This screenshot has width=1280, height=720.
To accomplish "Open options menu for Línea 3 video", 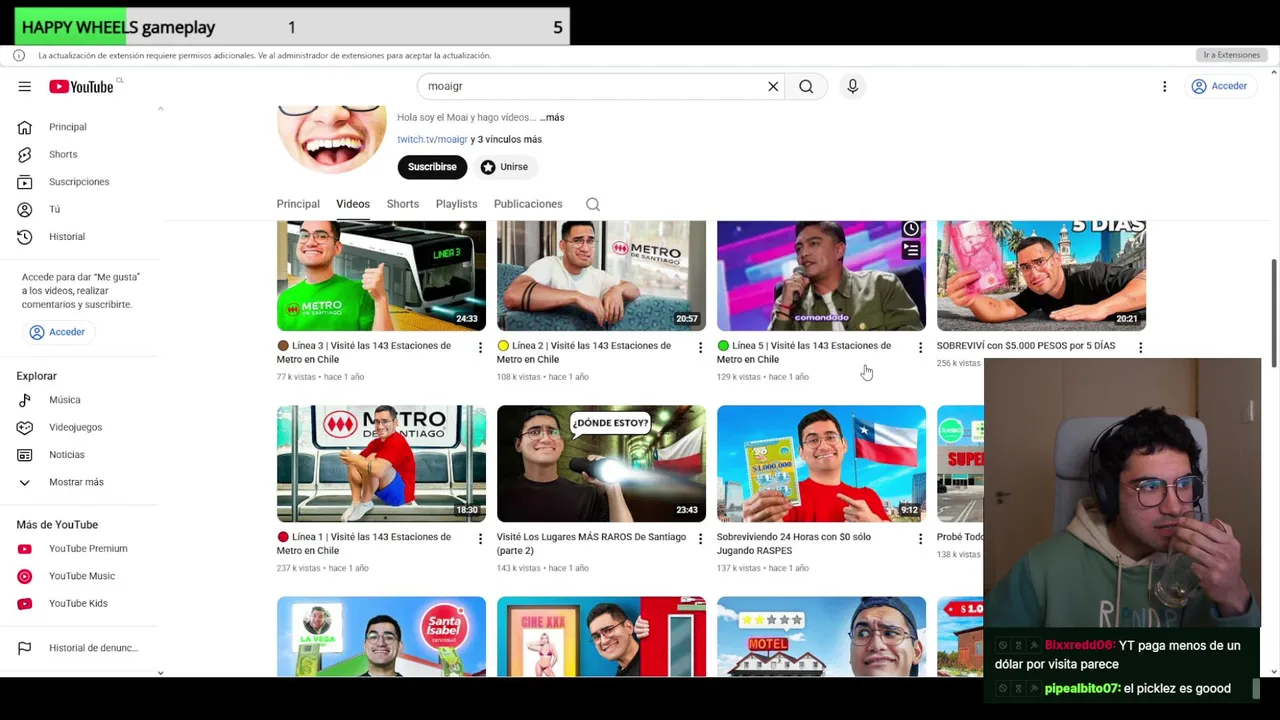I will click(480, 347).
